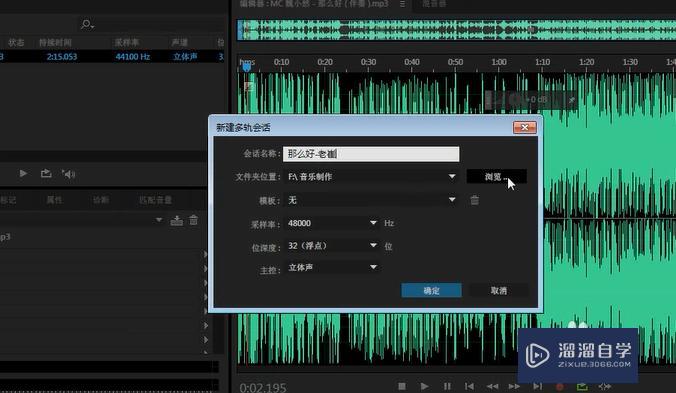Screen dimensions: 676x393
Task: Click the save preset icon beside lower-left trash
Action: [177, 221]
